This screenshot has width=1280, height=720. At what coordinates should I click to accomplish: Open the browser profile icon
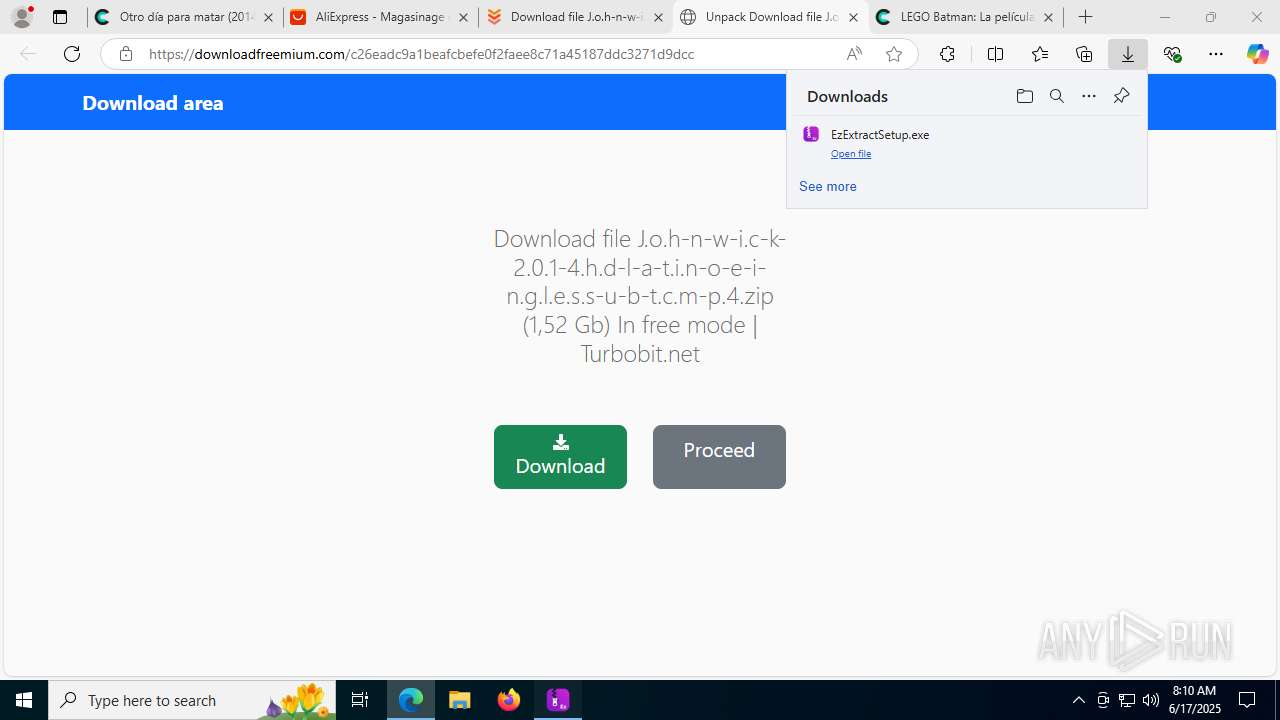click(22, 17)
